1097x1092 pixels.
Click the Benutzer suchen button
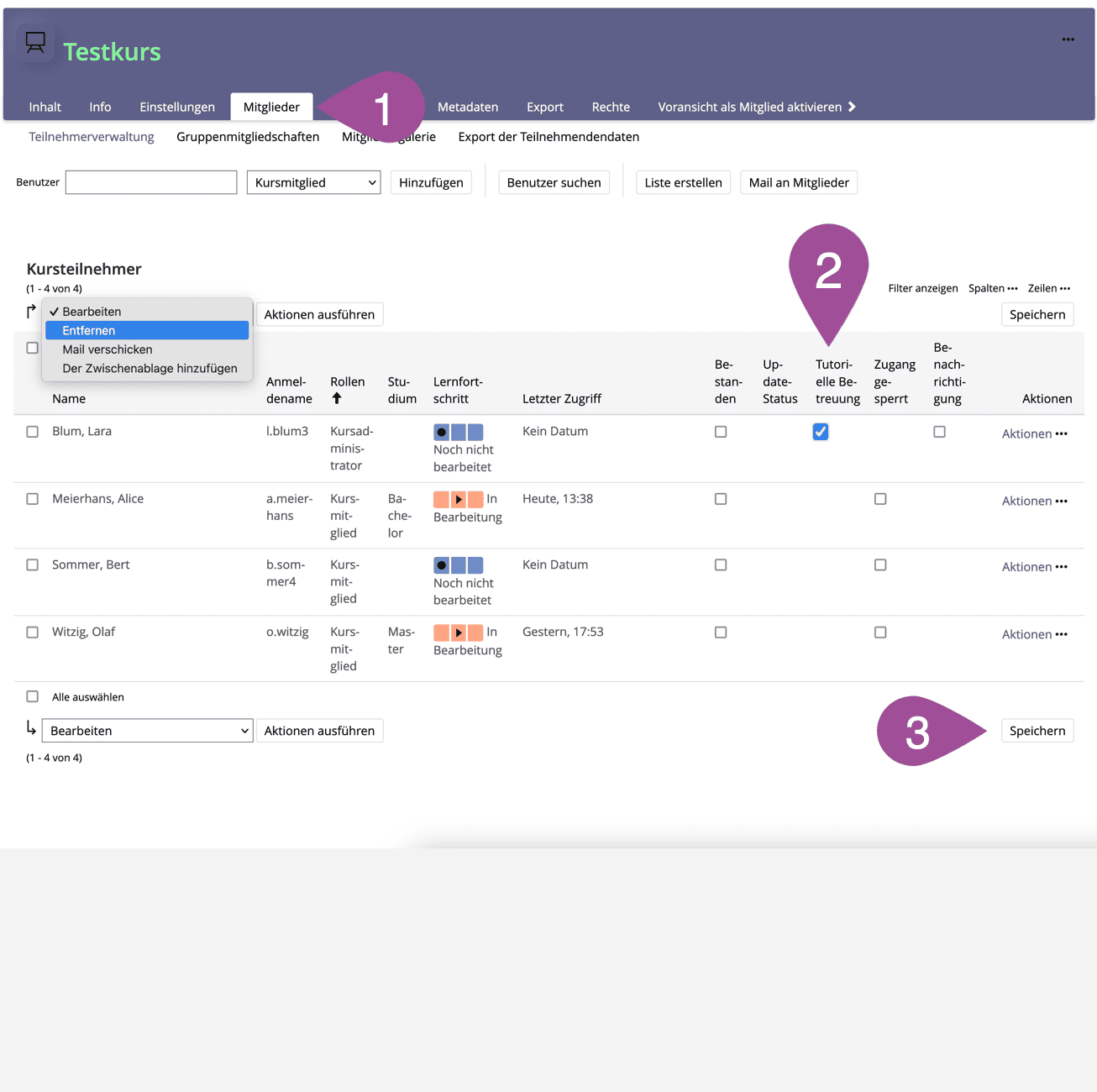pyautogui.click(x=554, y=182)
